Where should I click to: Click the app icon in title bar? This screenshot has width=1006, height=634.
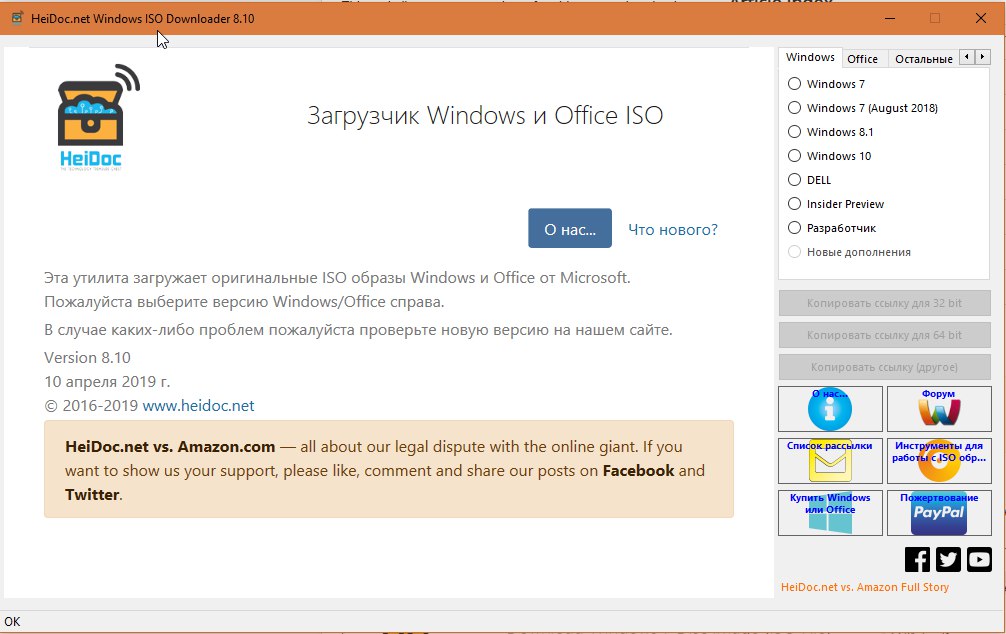(x=17, y=18)
